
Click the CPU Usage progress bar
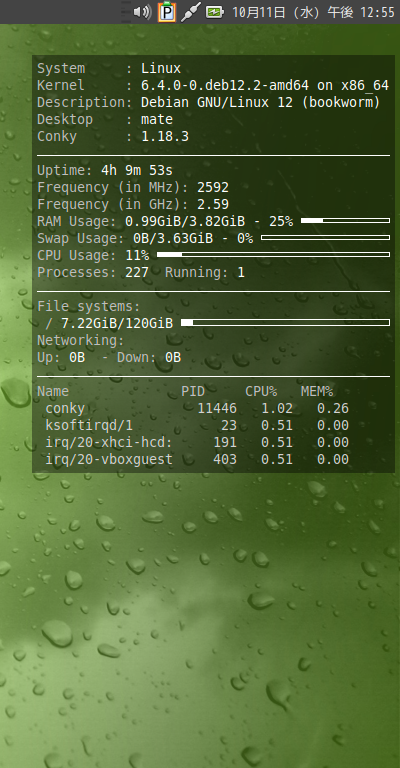coord(273,255)
